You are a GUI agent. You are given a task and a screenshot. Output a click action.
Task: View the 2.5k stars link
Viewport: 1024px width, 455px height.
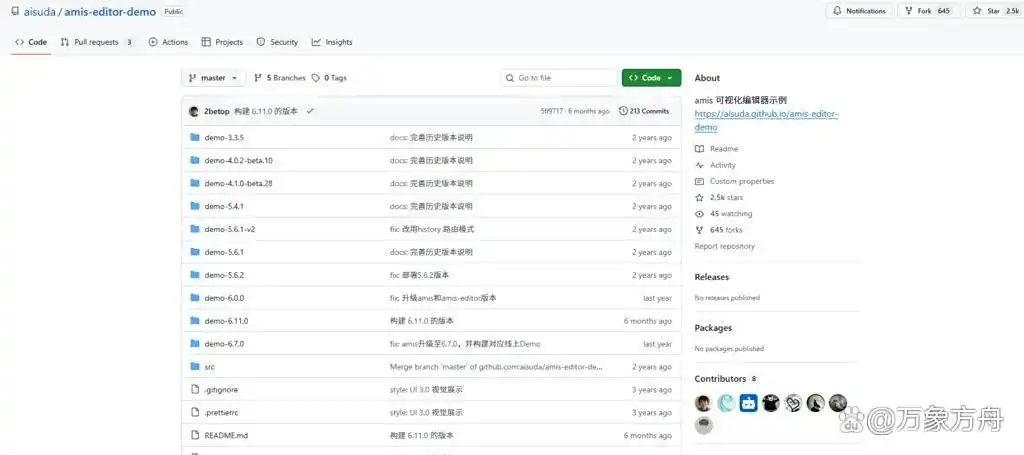click(719, 197)
